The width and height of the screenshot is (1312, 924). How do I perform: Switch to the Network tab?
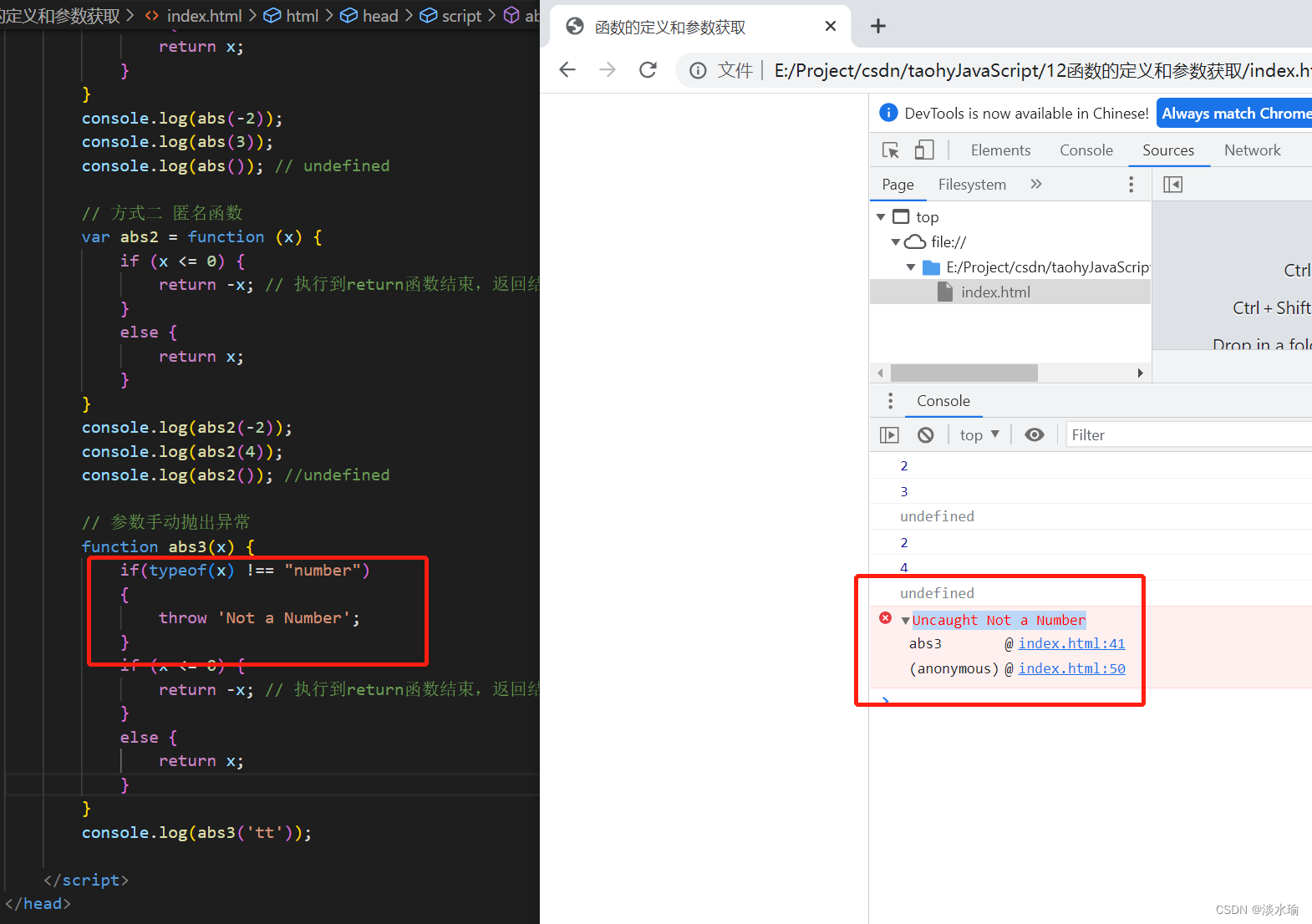click(1252, 150)
